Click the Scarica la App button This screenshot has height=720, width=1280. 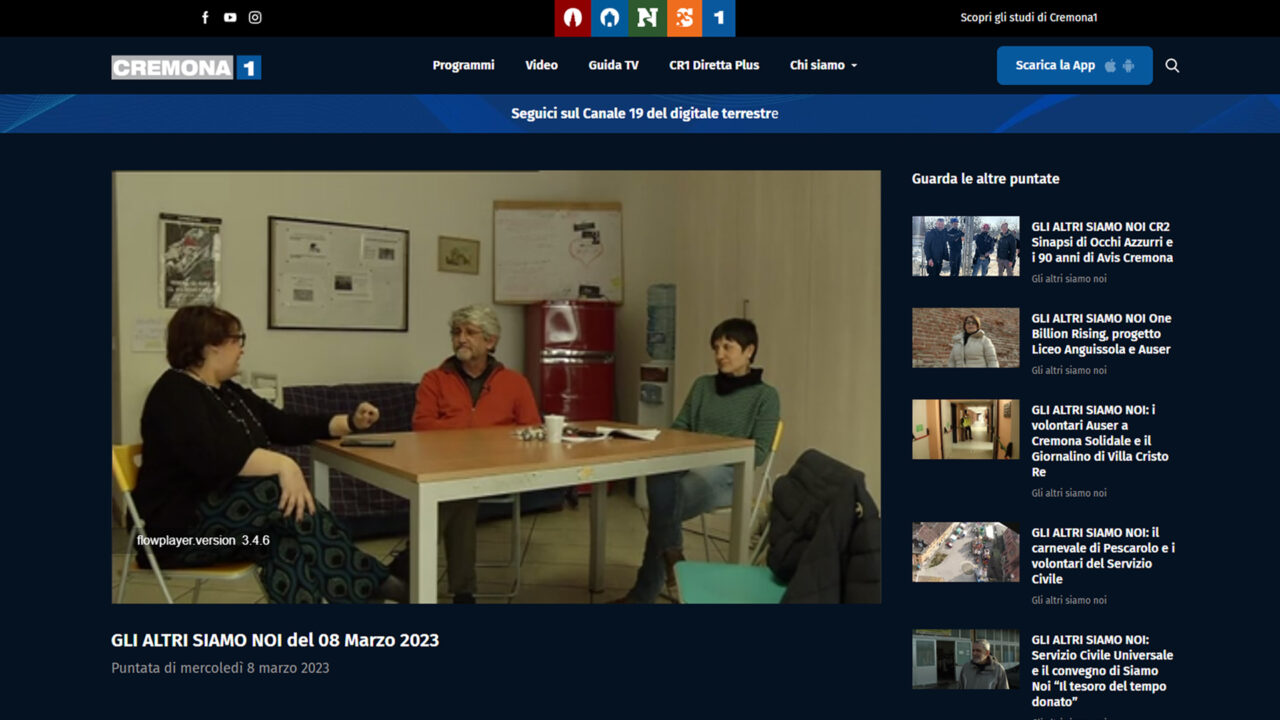click(1075, 65)
